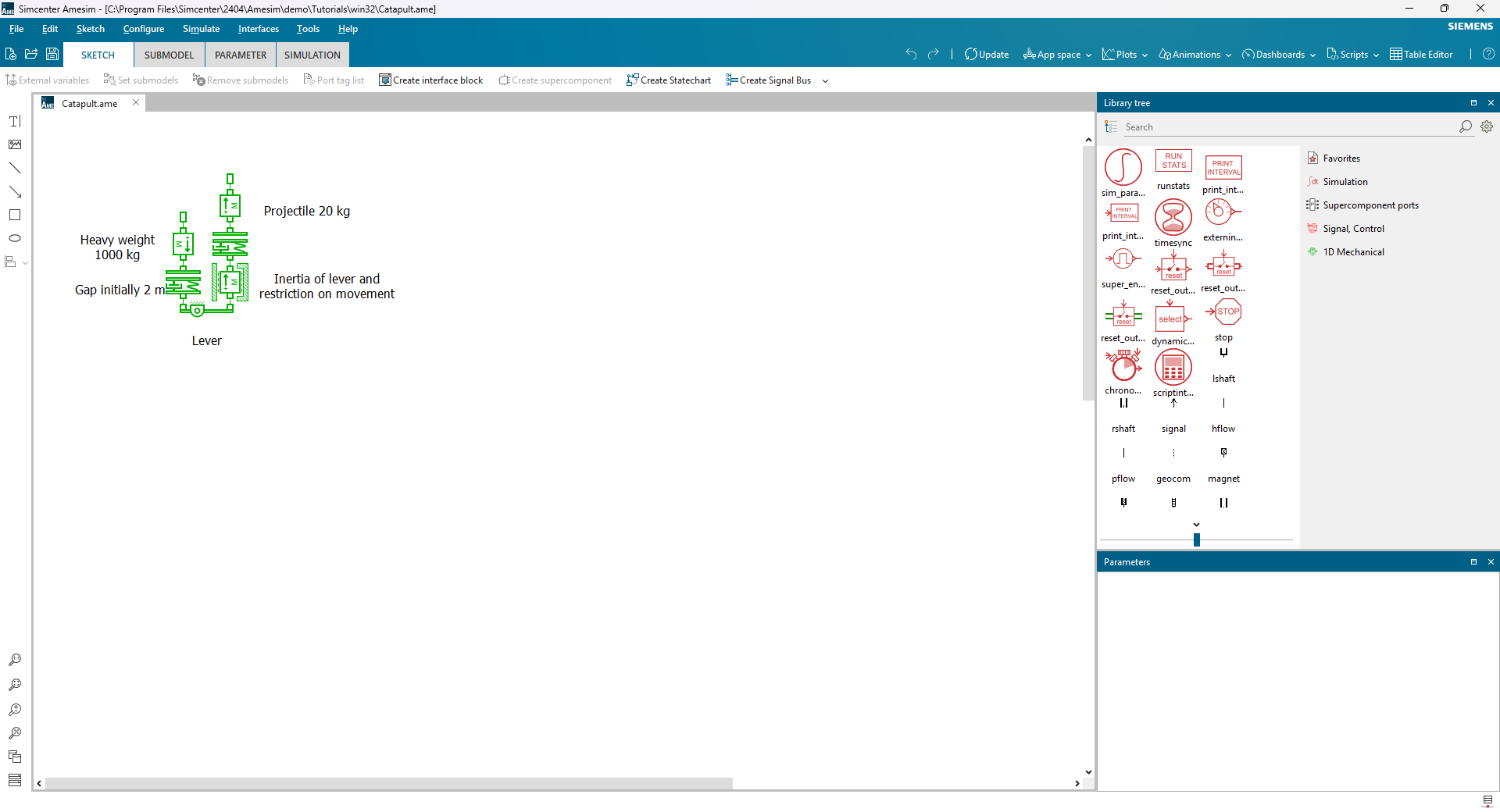1500x812 pixels.
Task: Click the runstats library component icon
Action: [1173, 162]
